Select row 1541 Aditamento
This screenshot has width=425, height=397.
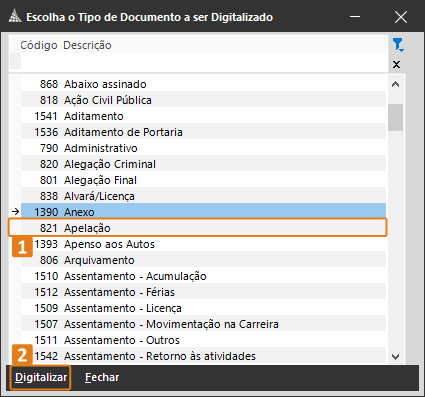(x=203, y=116)
